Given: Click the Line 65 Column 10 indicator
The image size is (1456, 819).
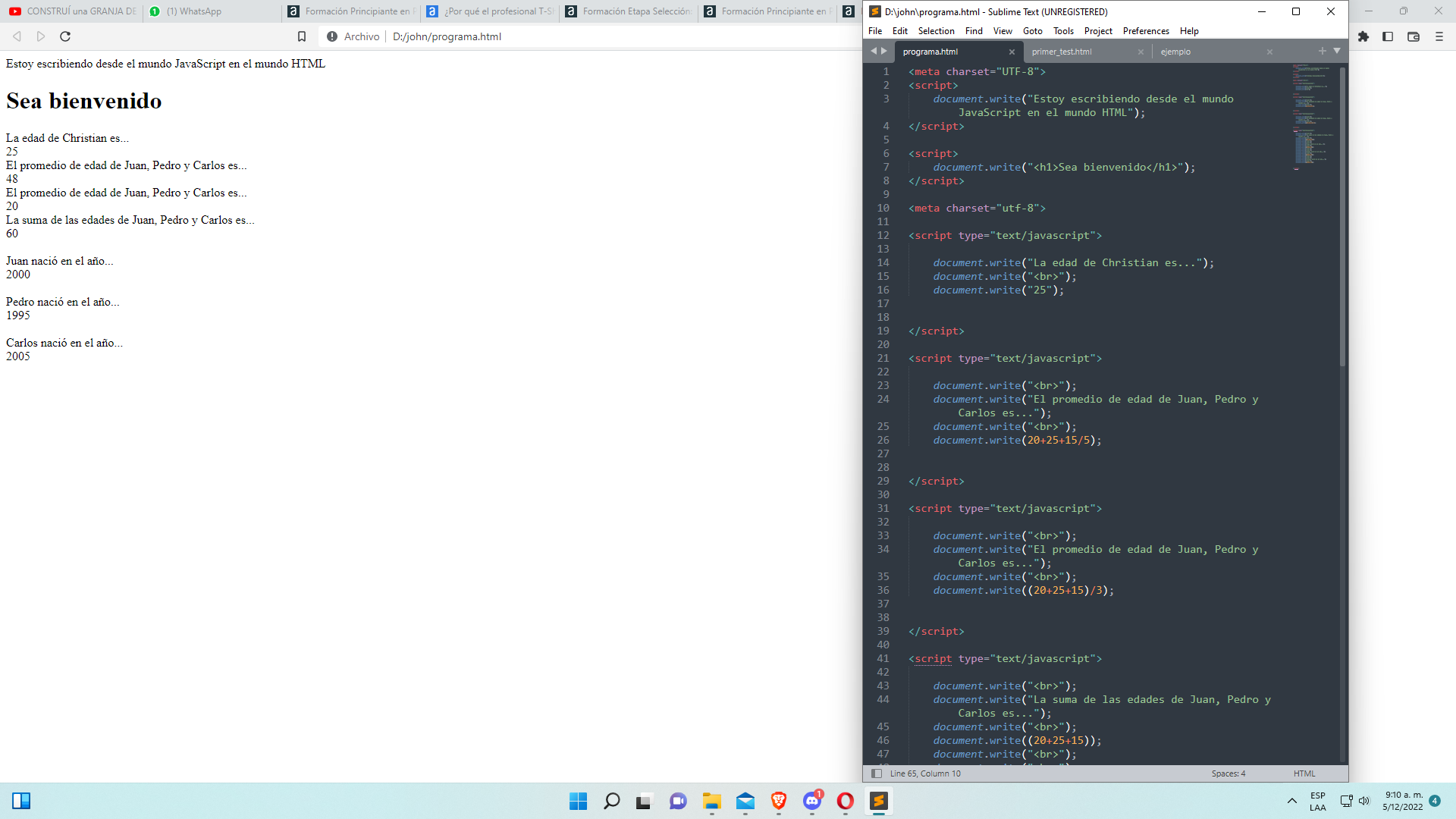Looking at the screenshot, I should (921, 773).
